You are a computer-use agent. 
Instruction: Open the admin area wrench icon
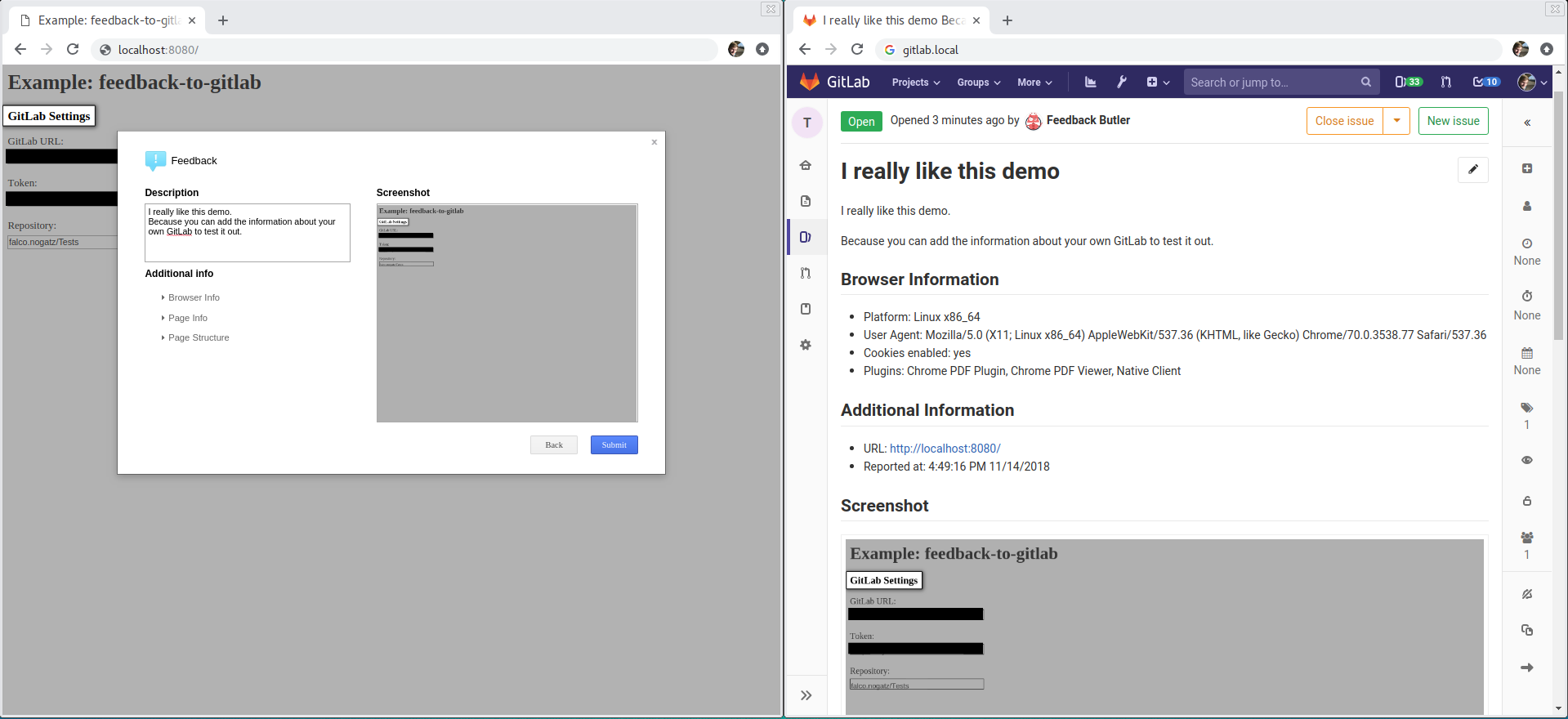(x=1122, y=82)
